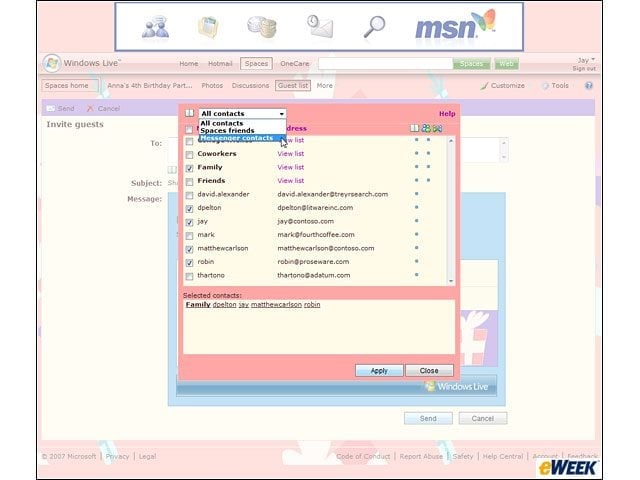Open View list for Family

tap(291, 167)
